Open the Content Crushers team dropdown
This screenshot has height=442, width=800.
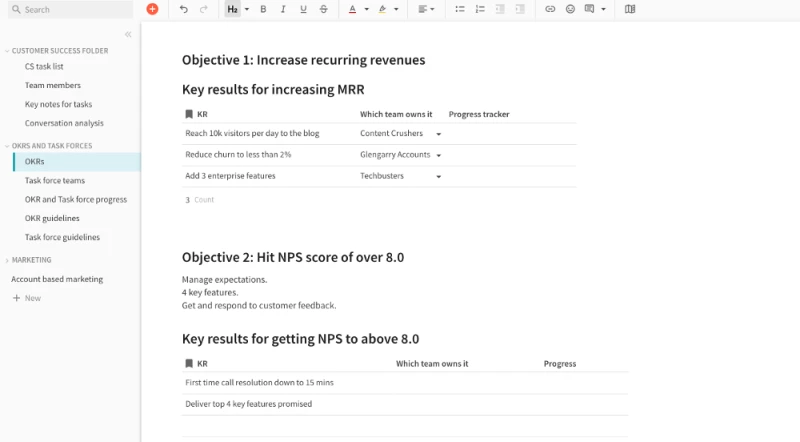438,133
